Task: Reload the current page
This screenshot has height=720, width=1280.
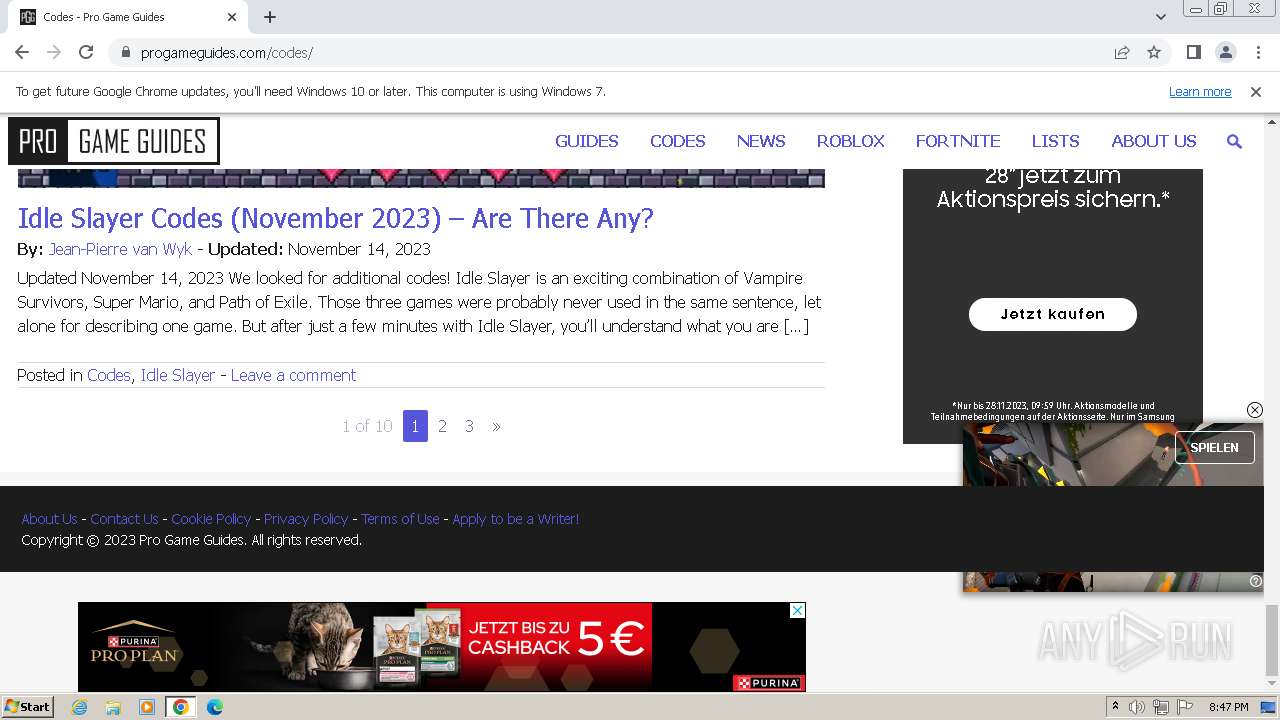Action: click(86, 52)
